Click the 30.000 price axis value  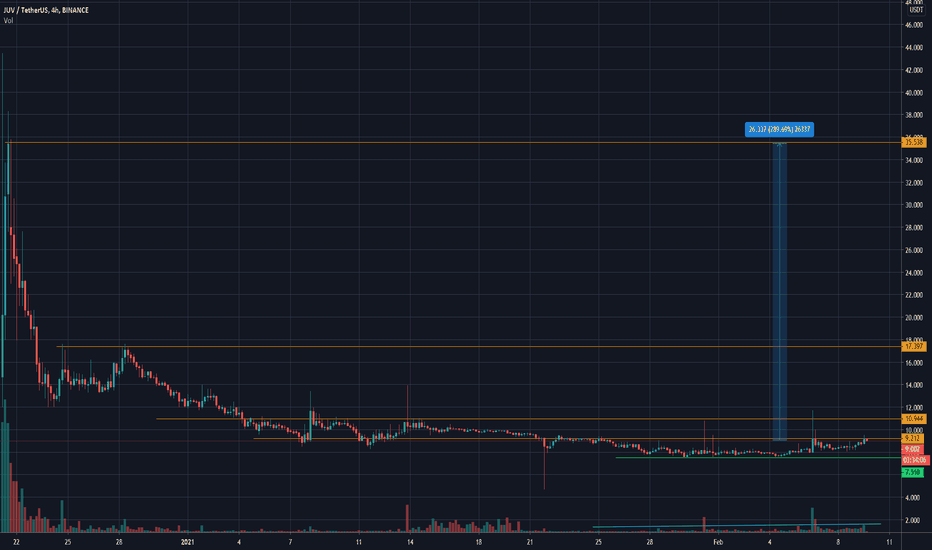click(x=914, y=205)
